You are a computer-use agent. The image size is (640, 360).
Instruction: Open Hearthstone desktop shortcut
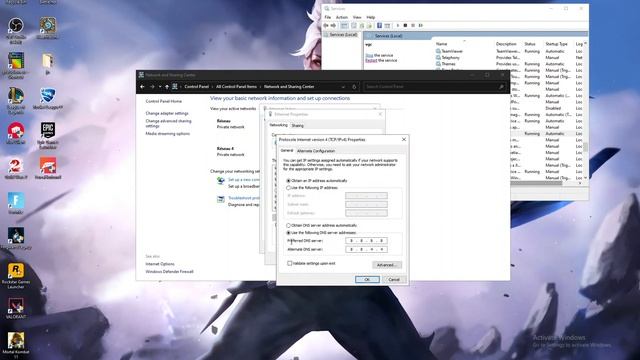tap(47, 28)
